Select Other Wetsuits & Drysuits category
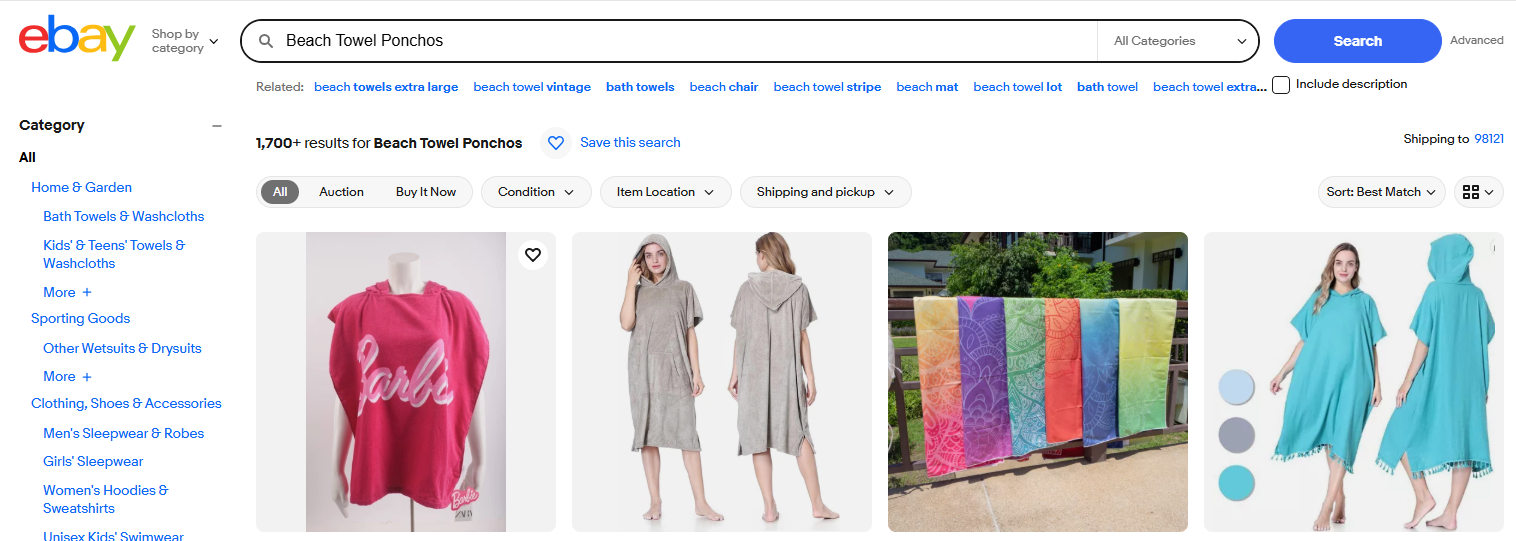Screen dimensions: 1516x541 (x=122, y=348)
